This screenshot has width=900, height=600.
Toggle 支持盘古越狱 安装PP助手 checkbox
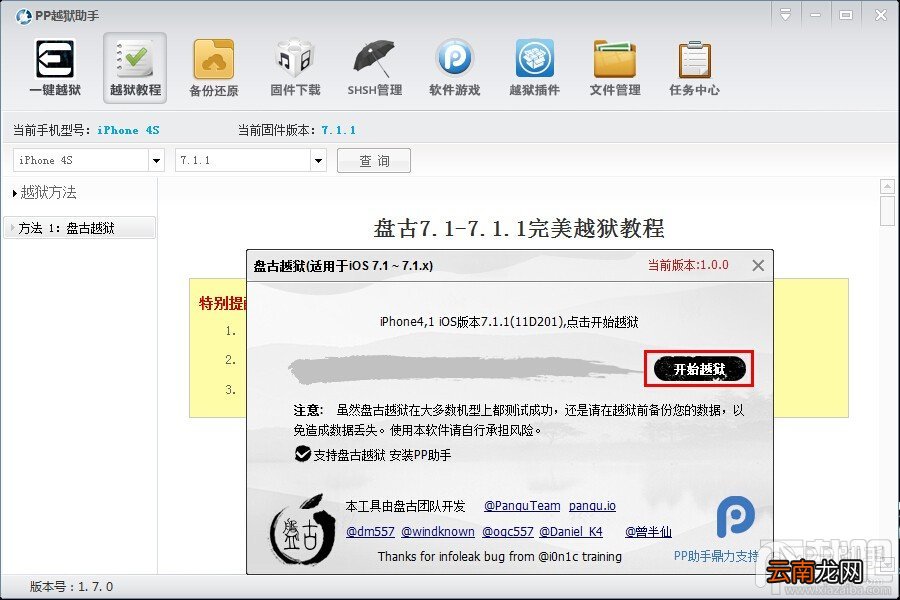click(x=302, y=454)
